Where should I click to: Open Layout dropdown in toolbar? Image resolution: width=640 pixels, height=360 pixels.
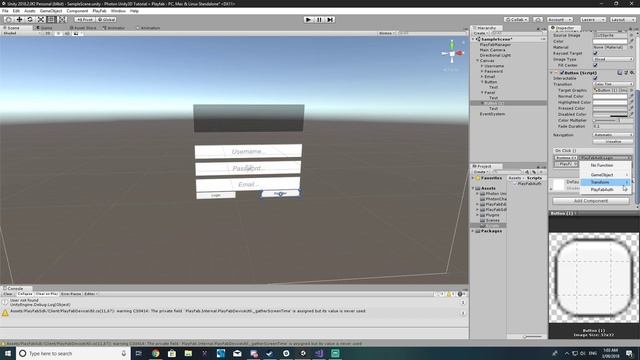622,19
